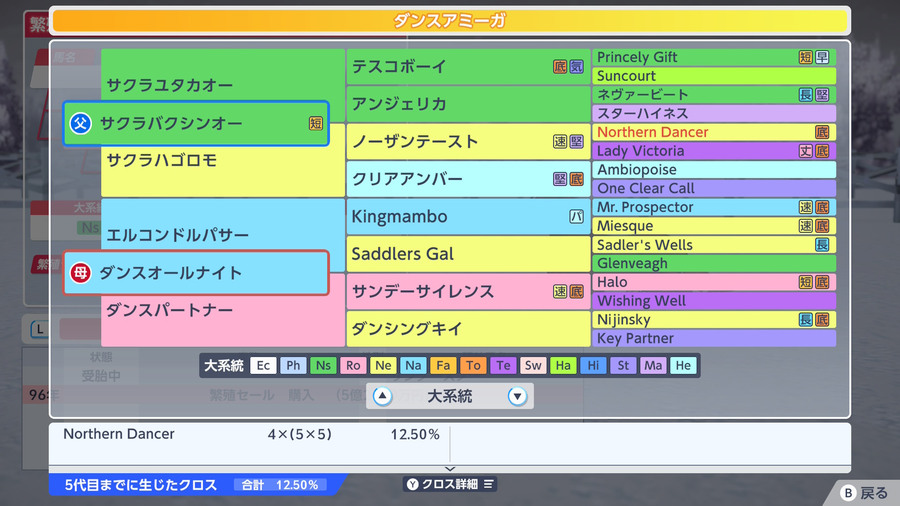Select アンジェリカ in the pedigree
The height and width of the screenshot is (506, 900).
click(x=468, y=104)
